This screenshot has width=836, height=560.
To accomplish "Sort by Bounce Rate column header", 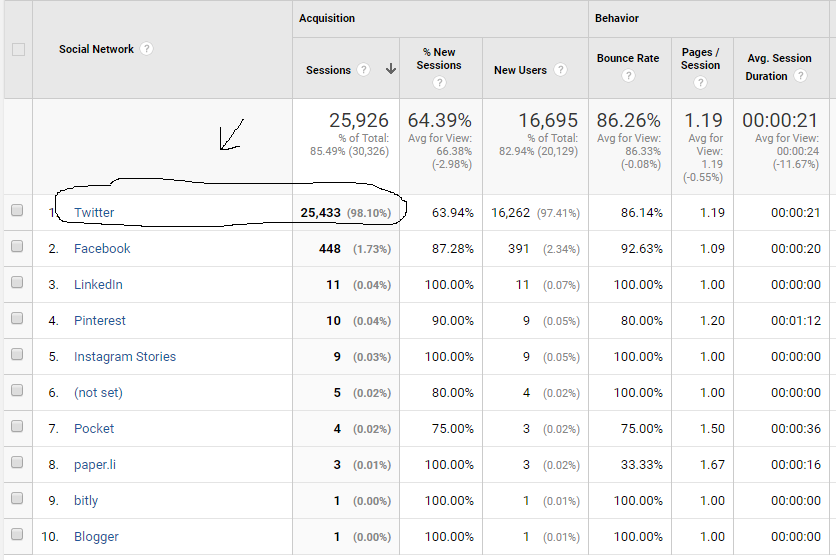I will point(628,58).
